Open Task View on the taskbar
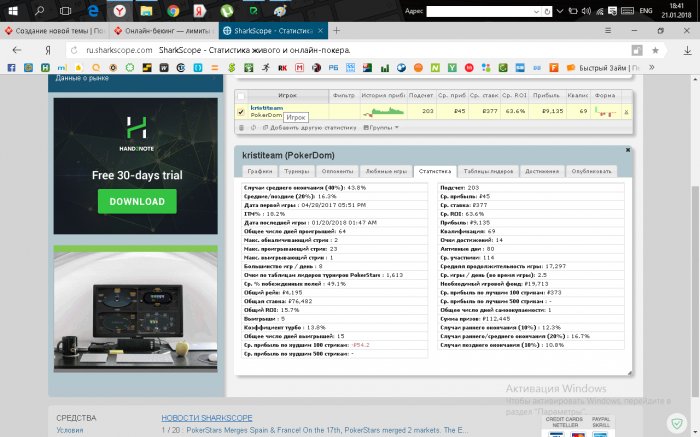This screenshot has height=437, width=700. tap(66, 11)
